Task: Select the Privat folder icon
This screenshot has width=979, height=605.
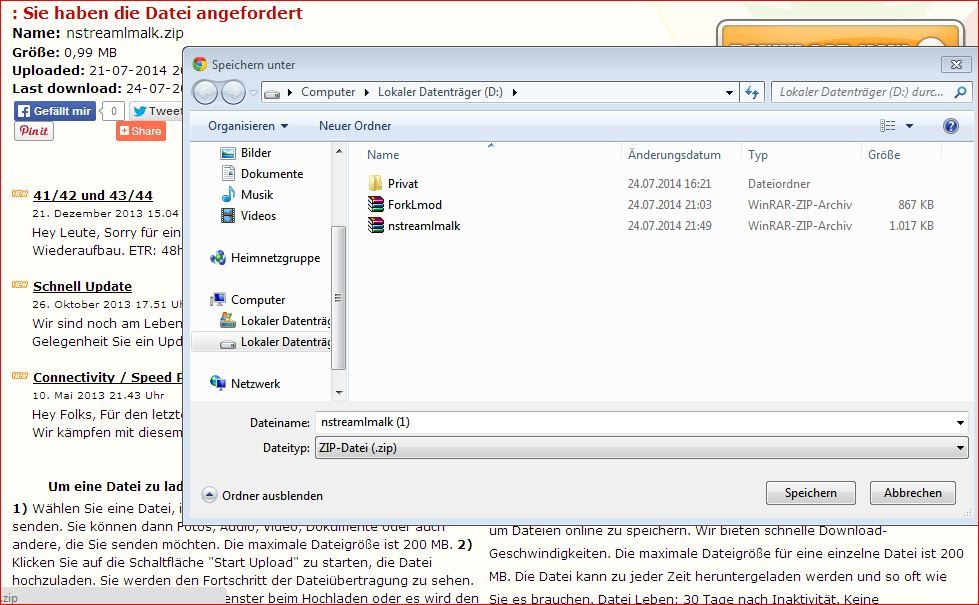Action: point(375,183)
